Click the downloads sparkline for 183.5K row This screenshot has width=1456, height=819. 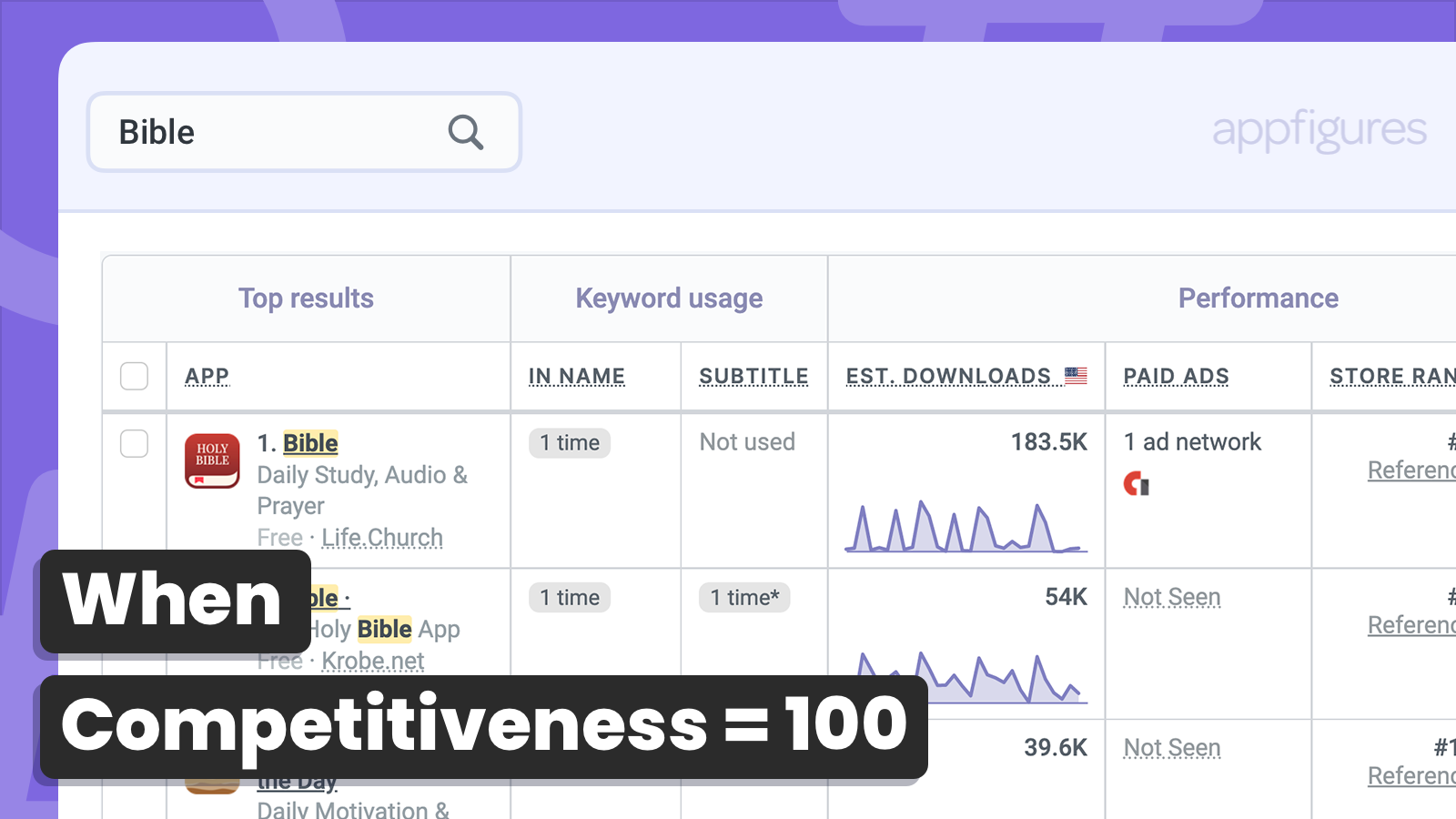(x=966, y=526)
